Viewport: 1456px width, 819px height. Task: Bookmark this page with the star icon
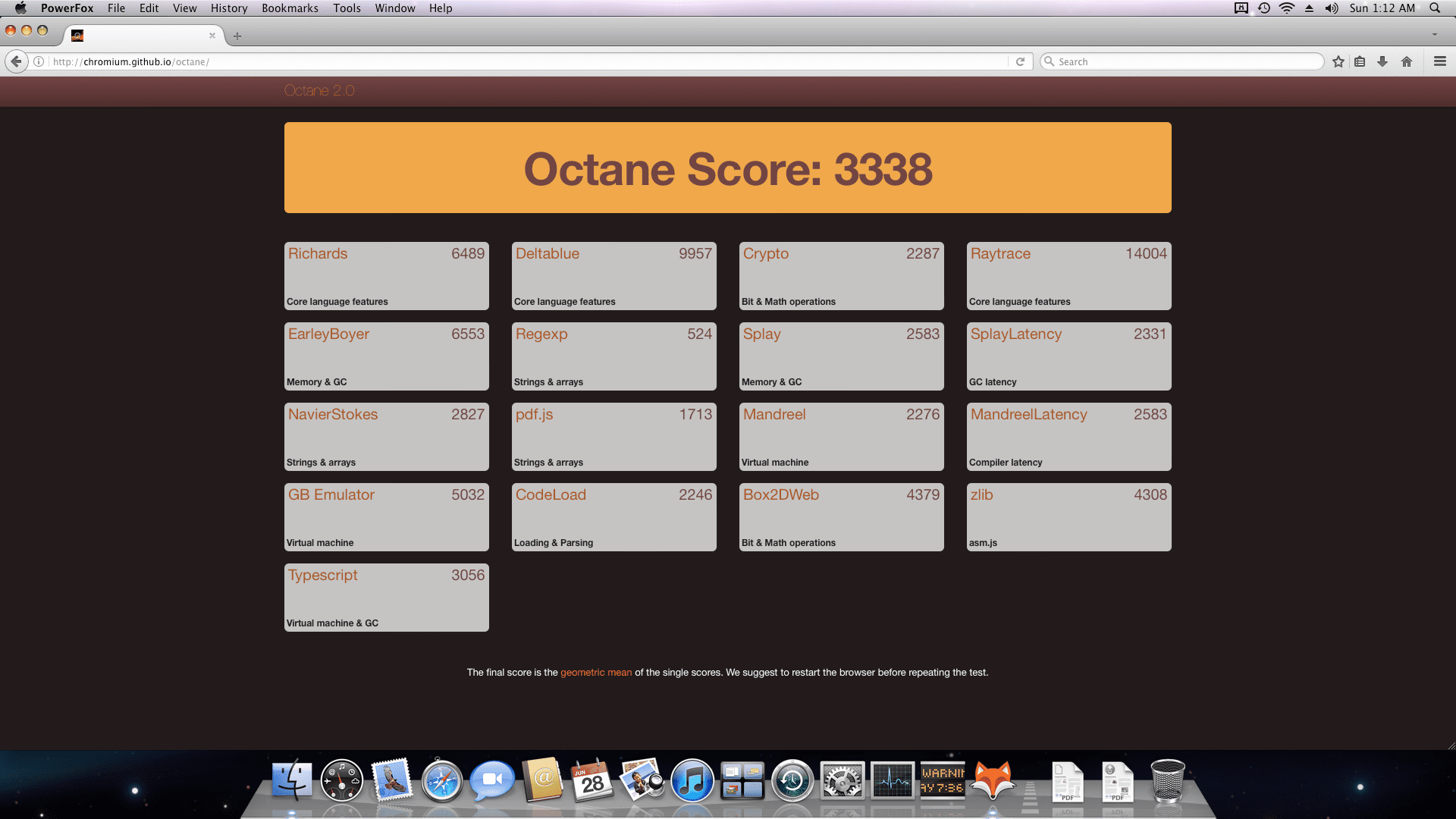(1338, 61)
